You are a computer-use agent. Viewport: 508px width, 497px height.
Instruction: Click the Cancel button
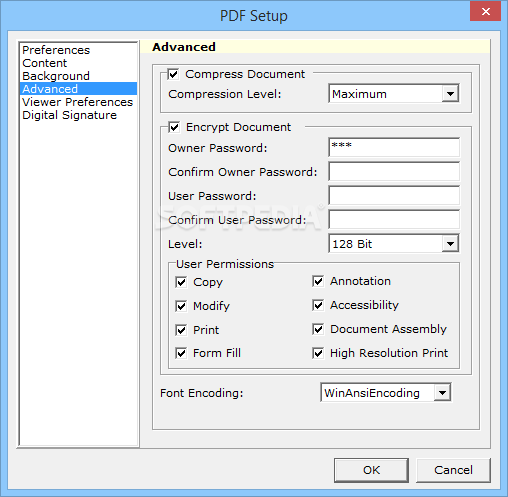(x=453, y=470)
